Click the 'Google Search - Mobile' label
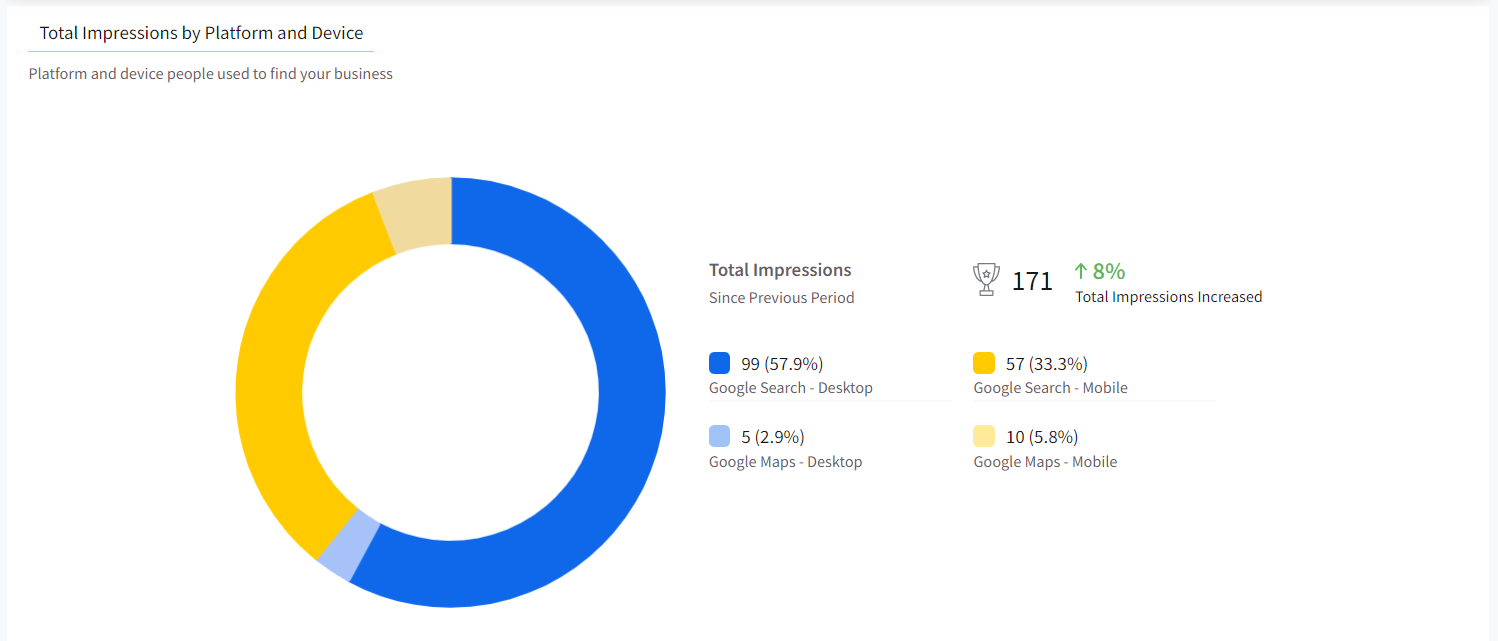Viewport: 1498px width, 641px height. pos(1051,388)
